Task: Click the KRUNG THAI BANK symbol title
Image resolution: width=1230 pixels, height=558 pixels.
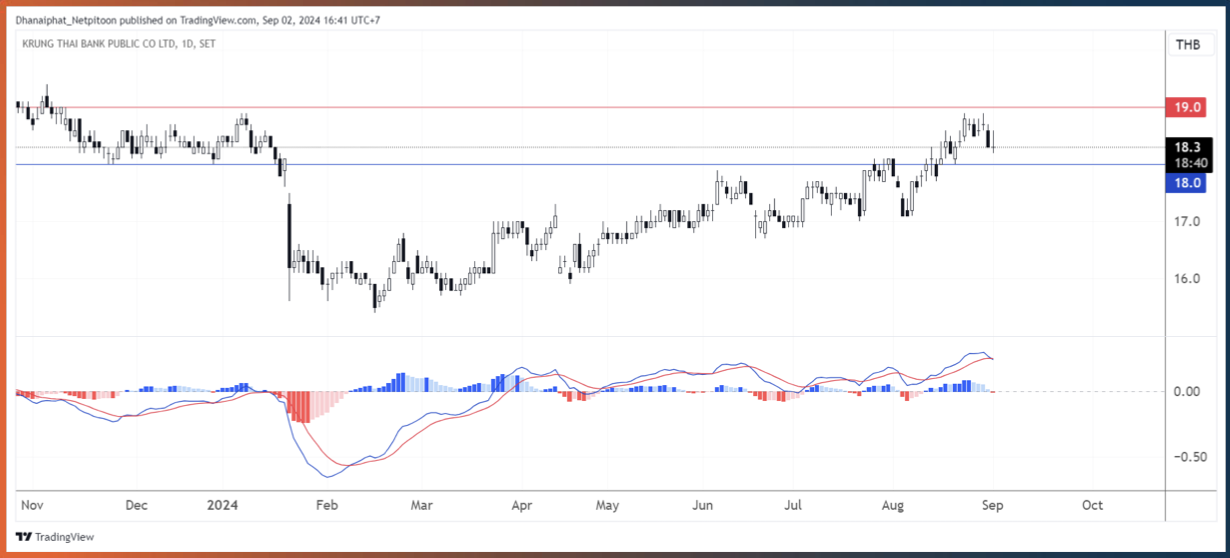Action: [118, 44]
